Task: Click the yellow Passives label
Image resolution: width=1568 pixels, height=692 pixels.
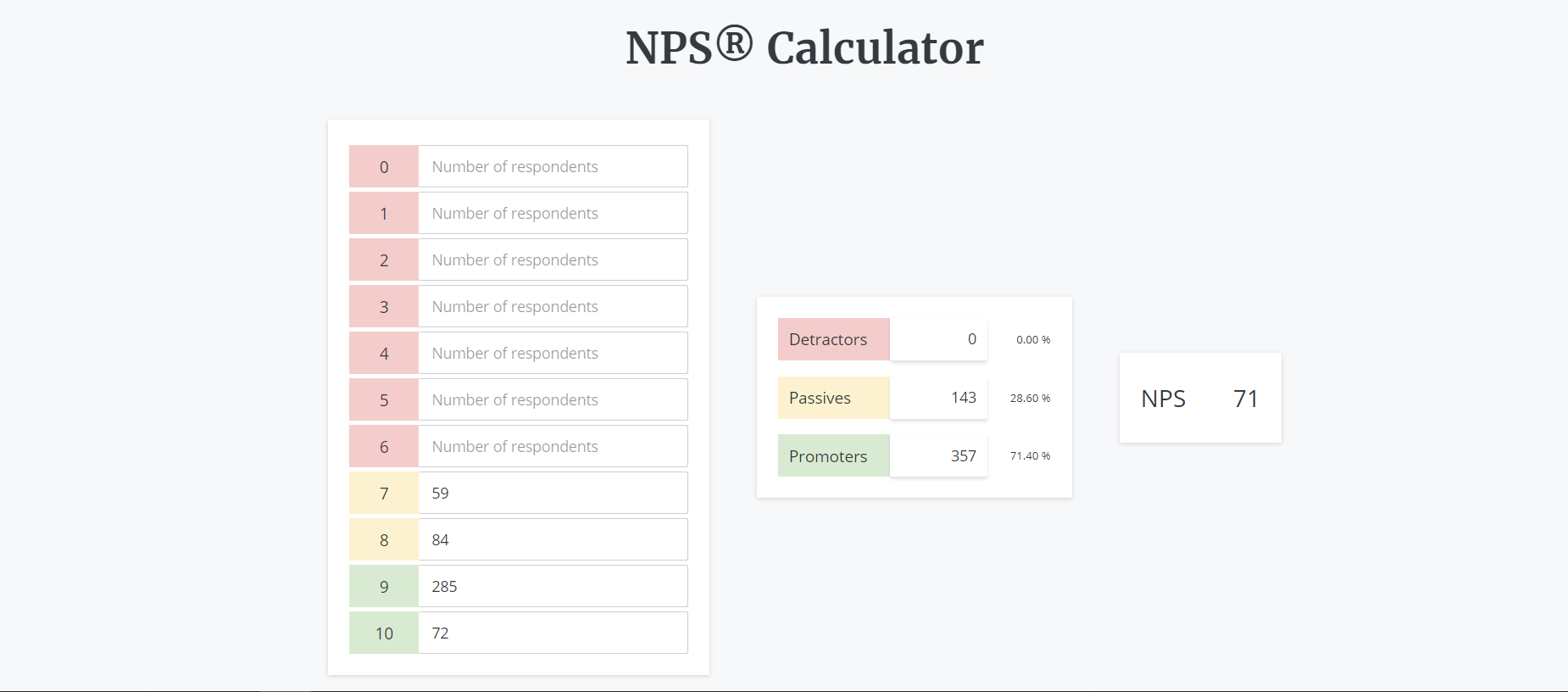Action: pos(833,398)
